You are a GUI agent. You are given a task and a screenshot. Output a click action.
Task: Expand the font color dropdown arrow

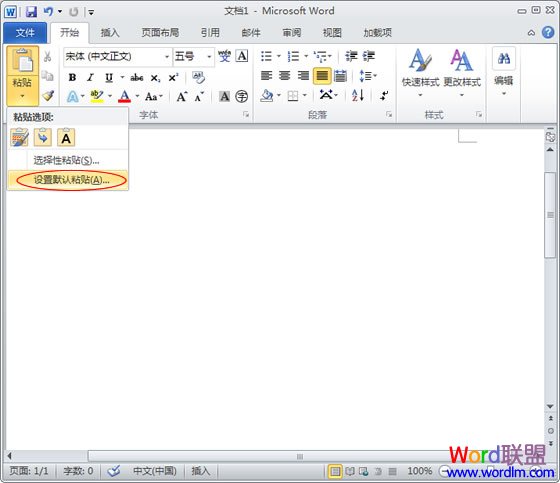pos(137,96)
